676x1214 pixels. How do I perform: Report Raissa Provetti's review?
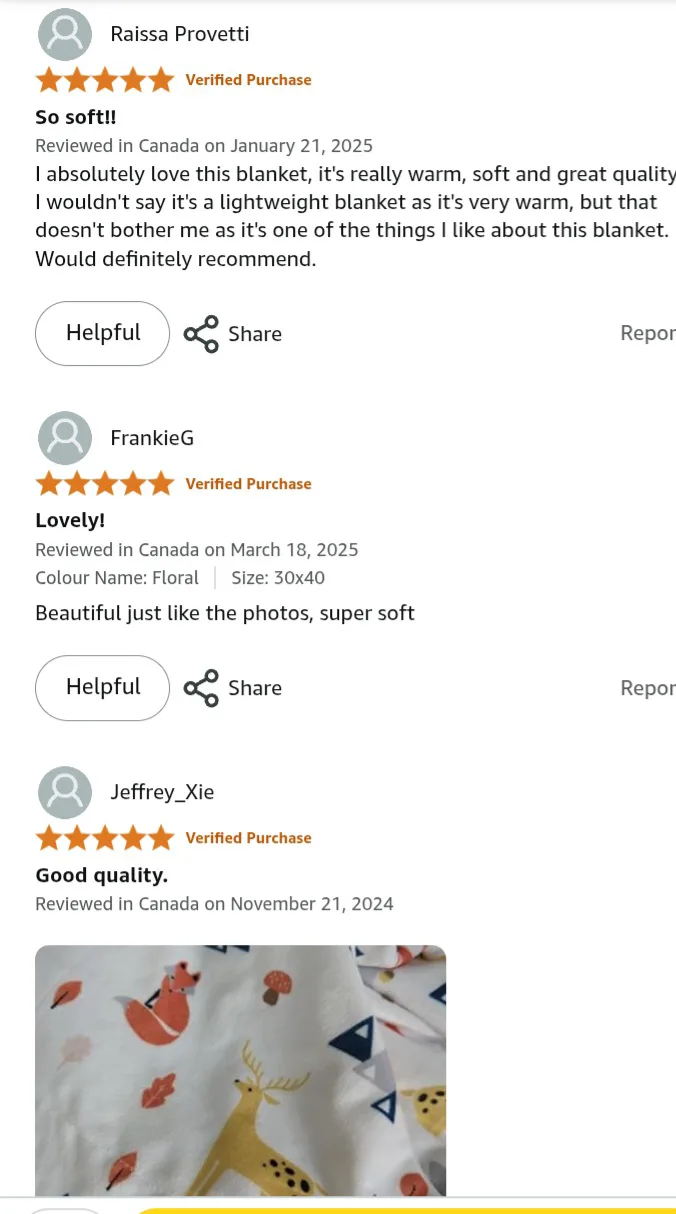coord(648,333)
